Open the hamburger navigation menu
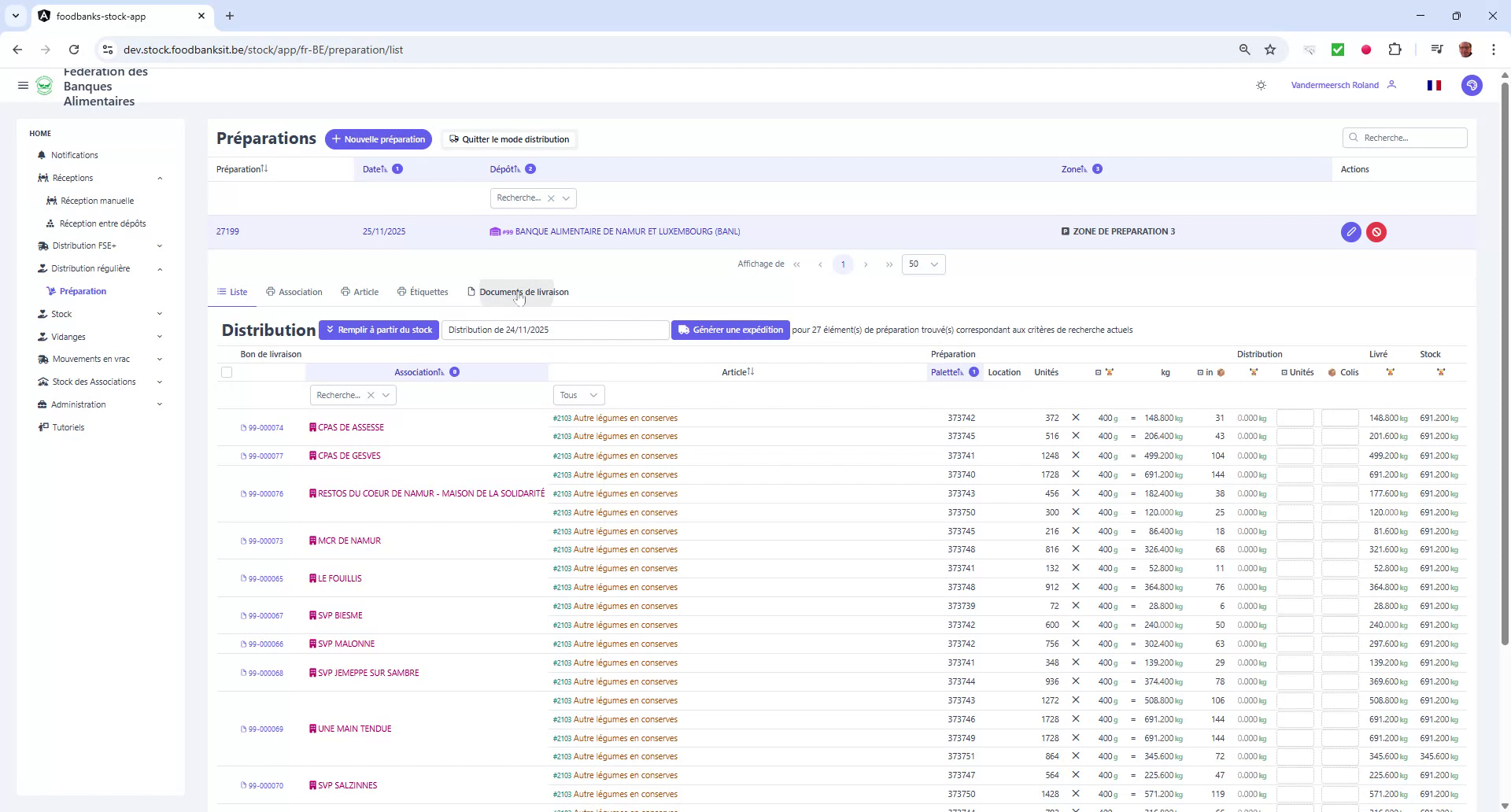Image resolution: width=1511 pixels, height=812 pixels. [x=23, y=85]
